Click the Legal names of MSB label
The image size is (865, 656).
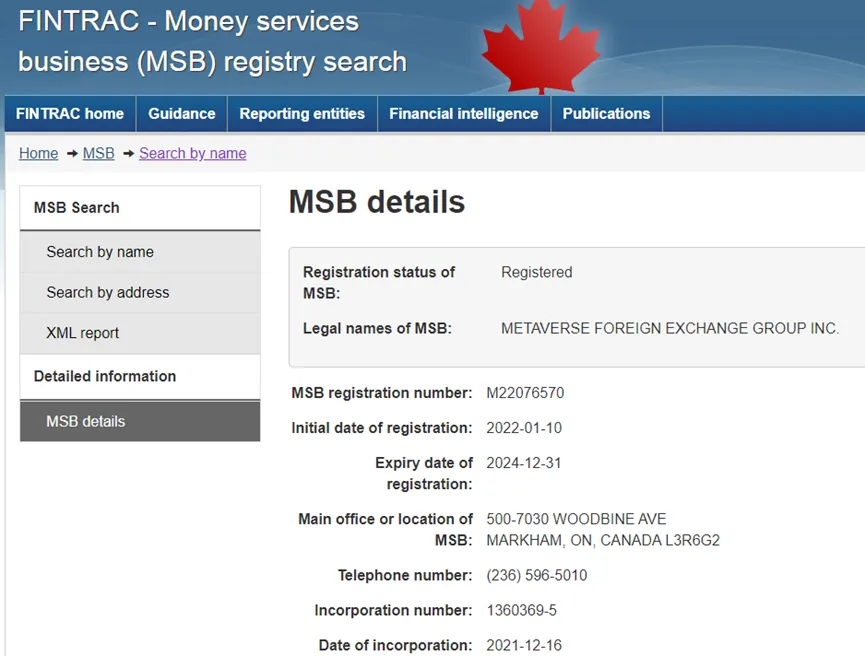pyautogui.click(x=377, y=328)
